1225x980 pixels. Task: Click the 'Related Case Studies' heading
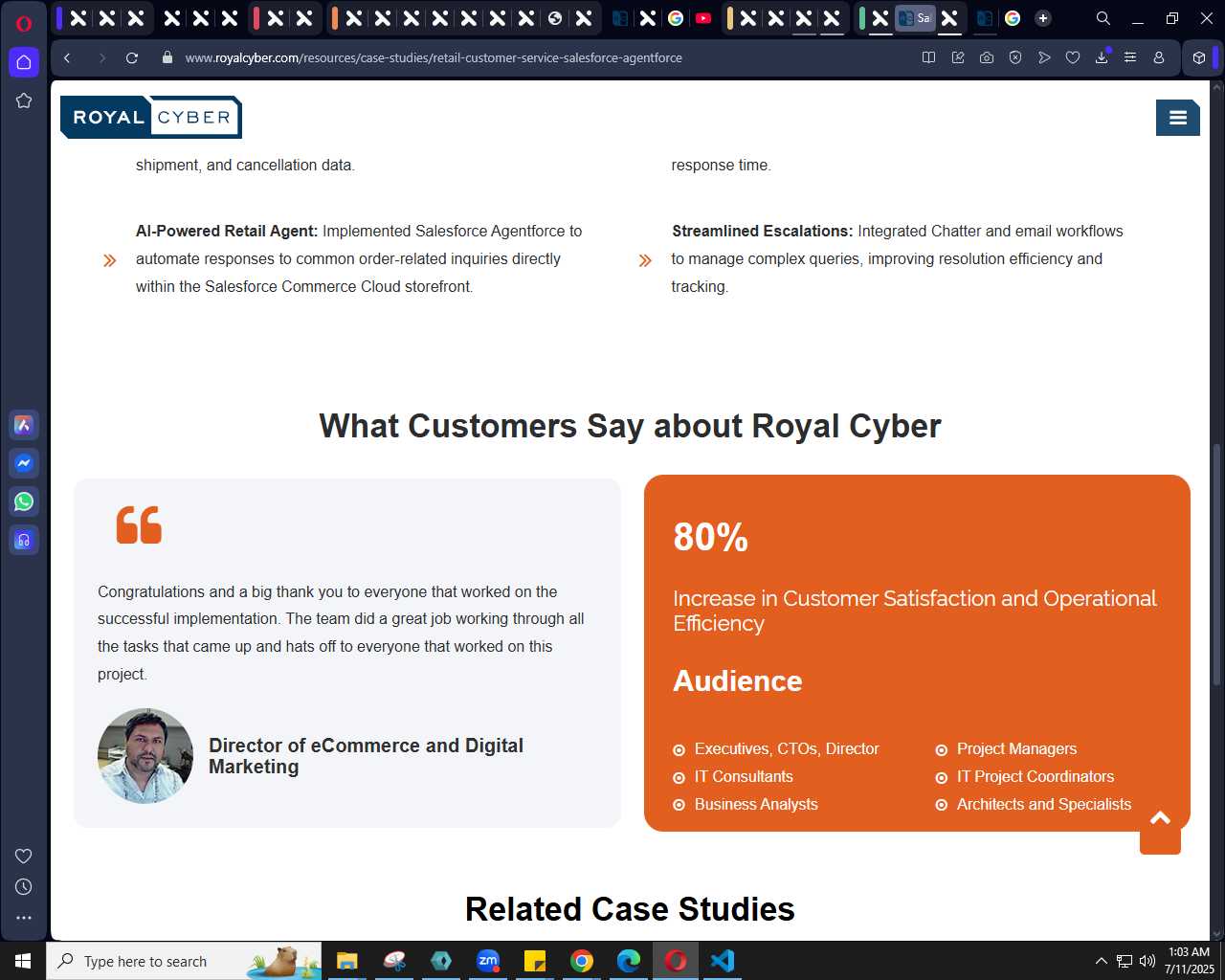(x=630, y=909)
